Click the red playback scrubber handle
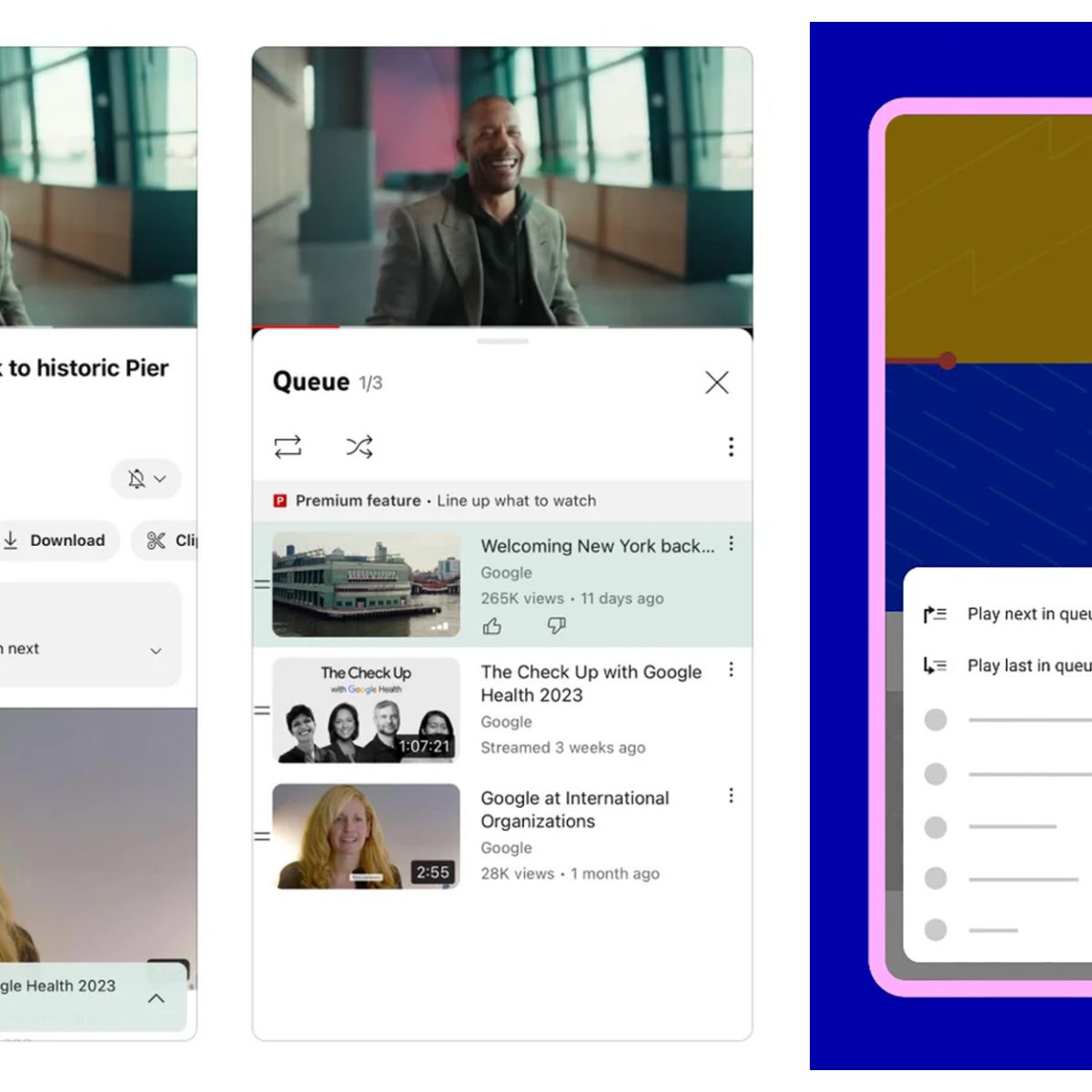The image size is (1092, 1092). 947,361
